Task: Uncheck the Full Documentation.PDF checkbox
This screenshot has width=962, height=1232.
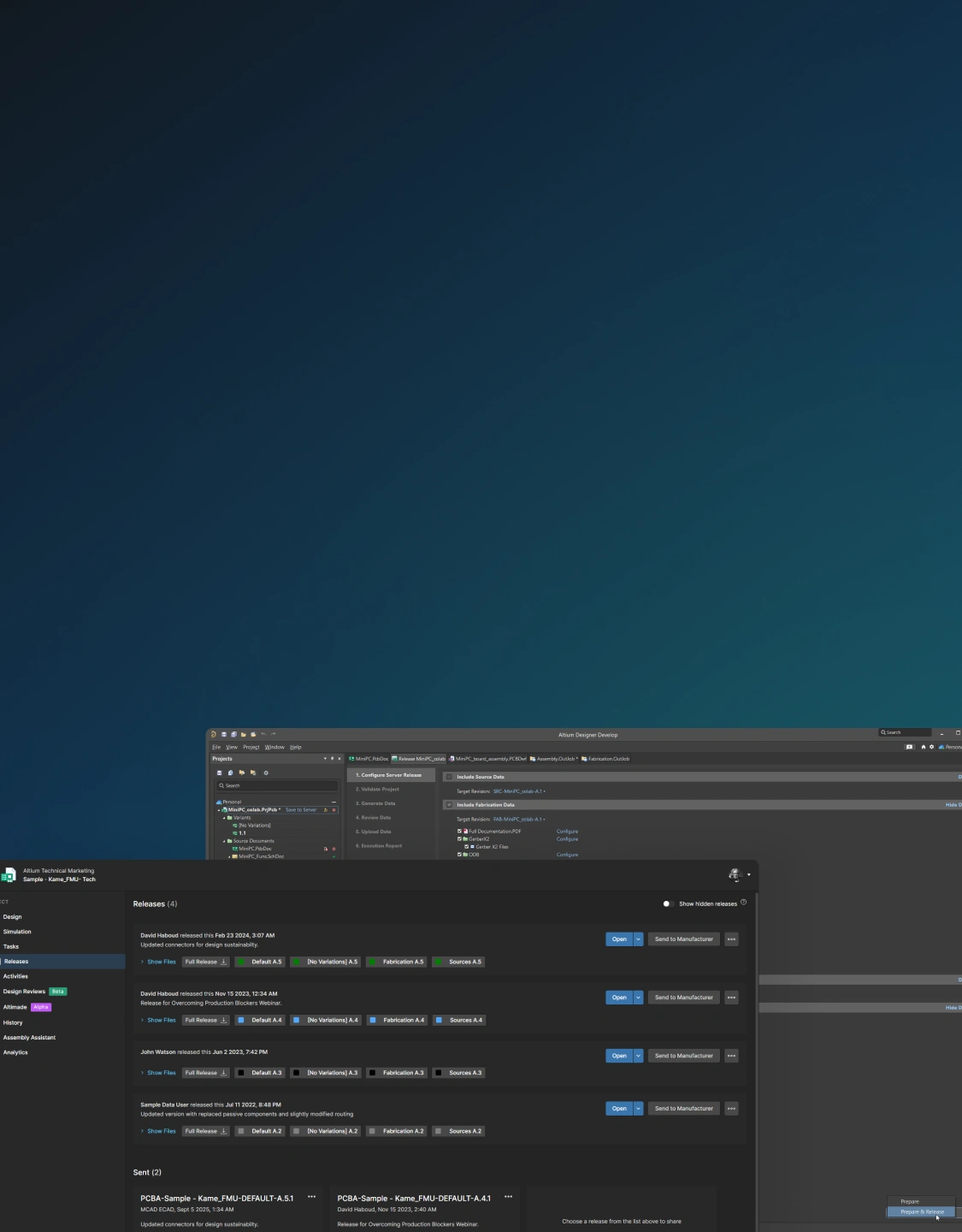Action: [459, 832]
